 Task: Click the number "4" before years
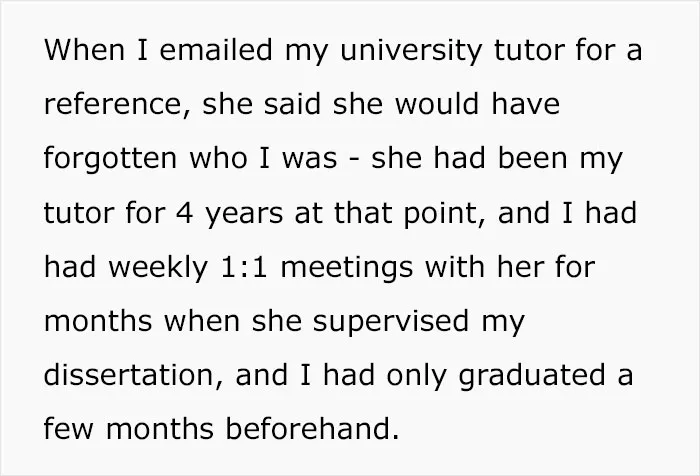(x=185, y=213)
